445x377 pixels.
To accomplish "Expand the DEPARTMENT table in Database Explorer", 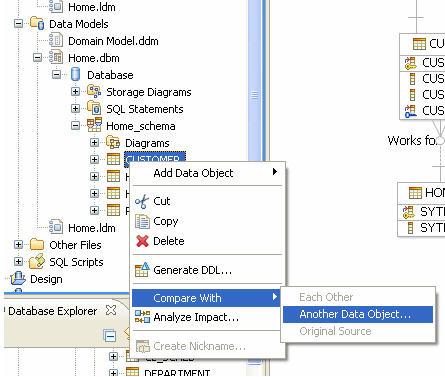I will click(x=113, y=373).
